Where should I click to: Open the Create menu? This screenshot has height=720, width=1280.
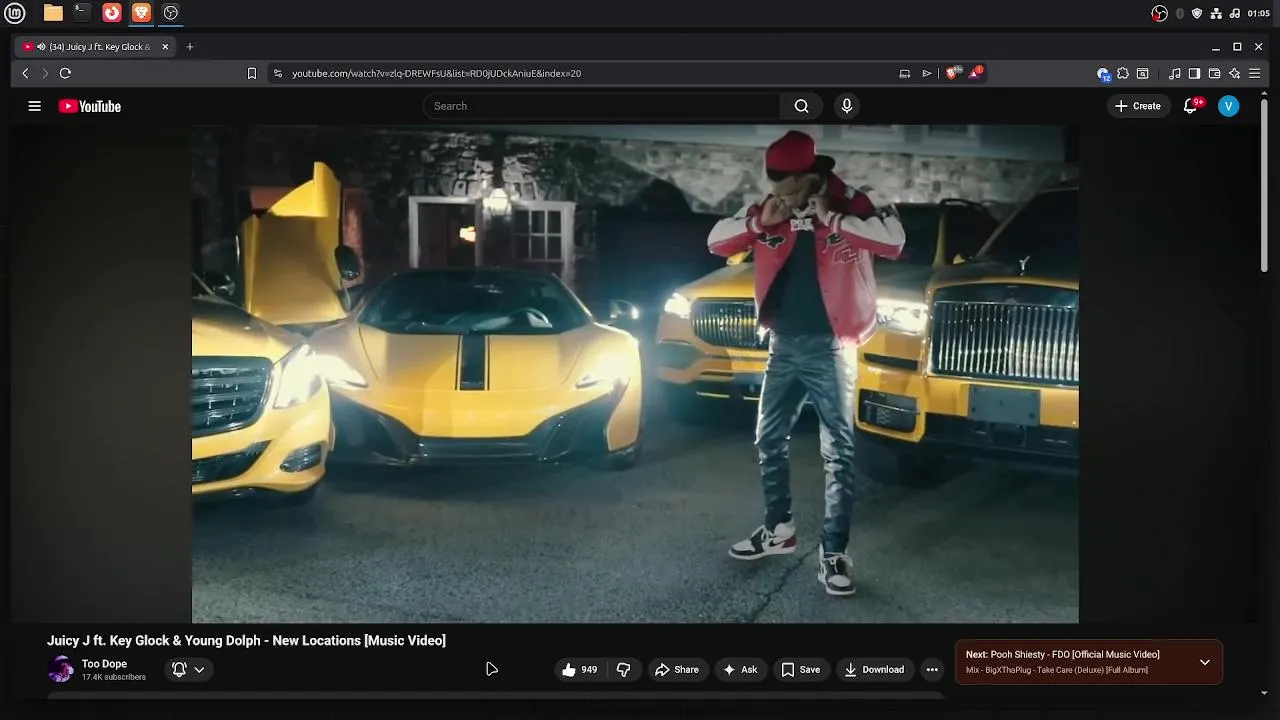pyautogui.click(x=1138, y=106)
